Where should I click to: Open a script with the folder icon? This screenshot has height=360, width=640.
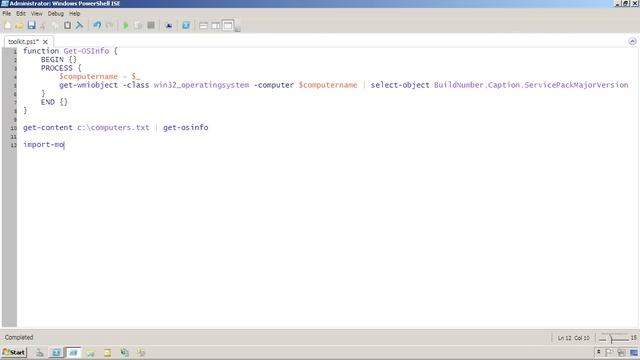(x=19, y=25)
